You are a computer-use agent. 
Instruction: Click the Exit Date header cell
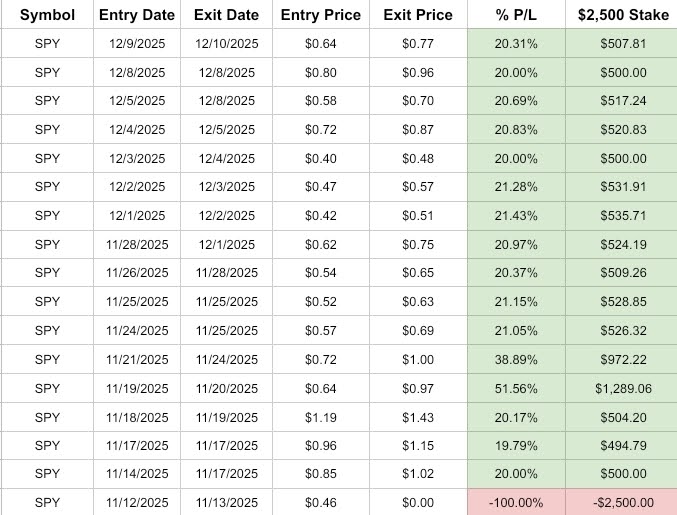click(228, 15)
